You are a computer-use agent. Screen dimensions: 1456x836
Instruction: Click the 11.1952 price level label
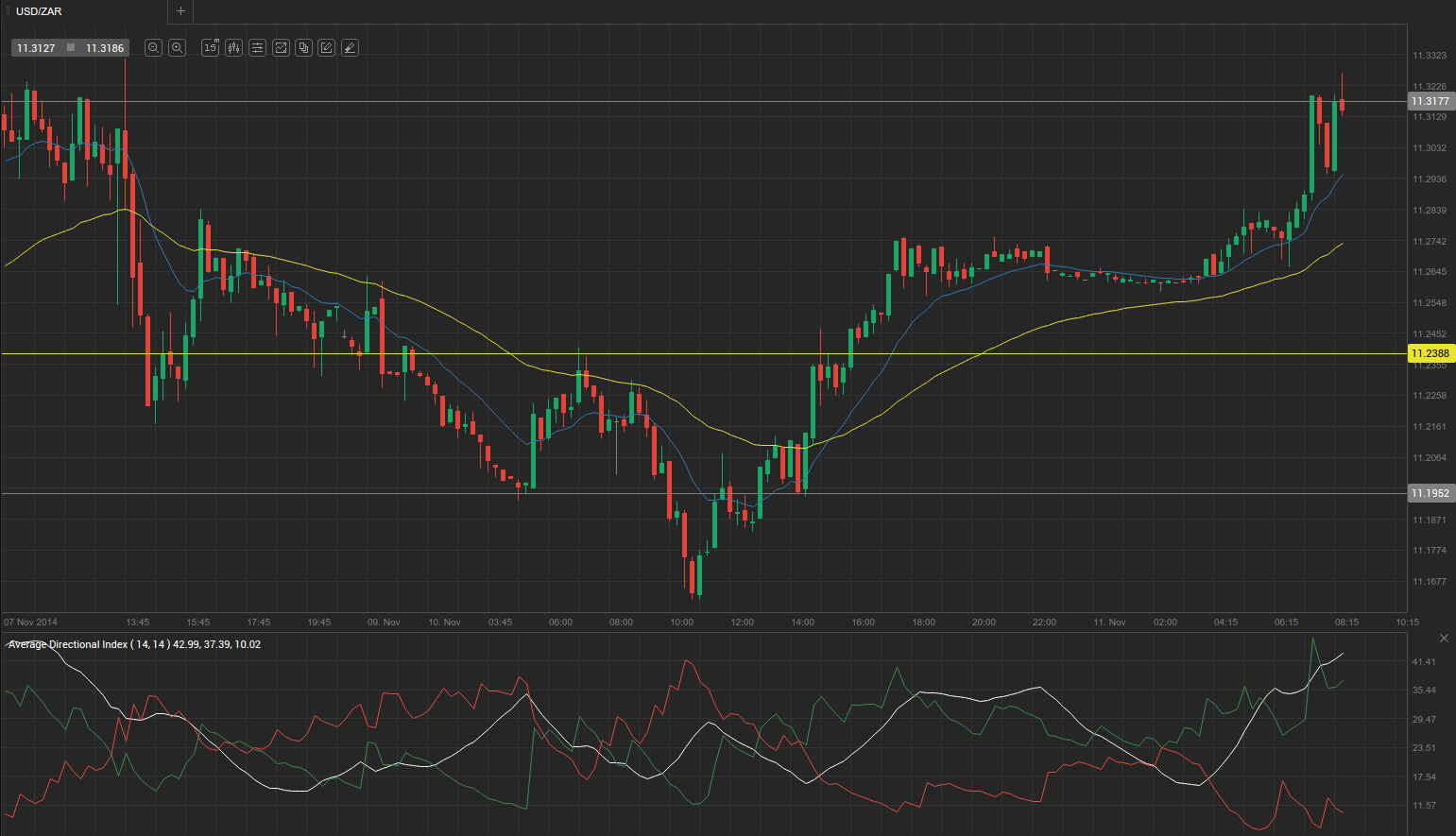coord(1430,492)
